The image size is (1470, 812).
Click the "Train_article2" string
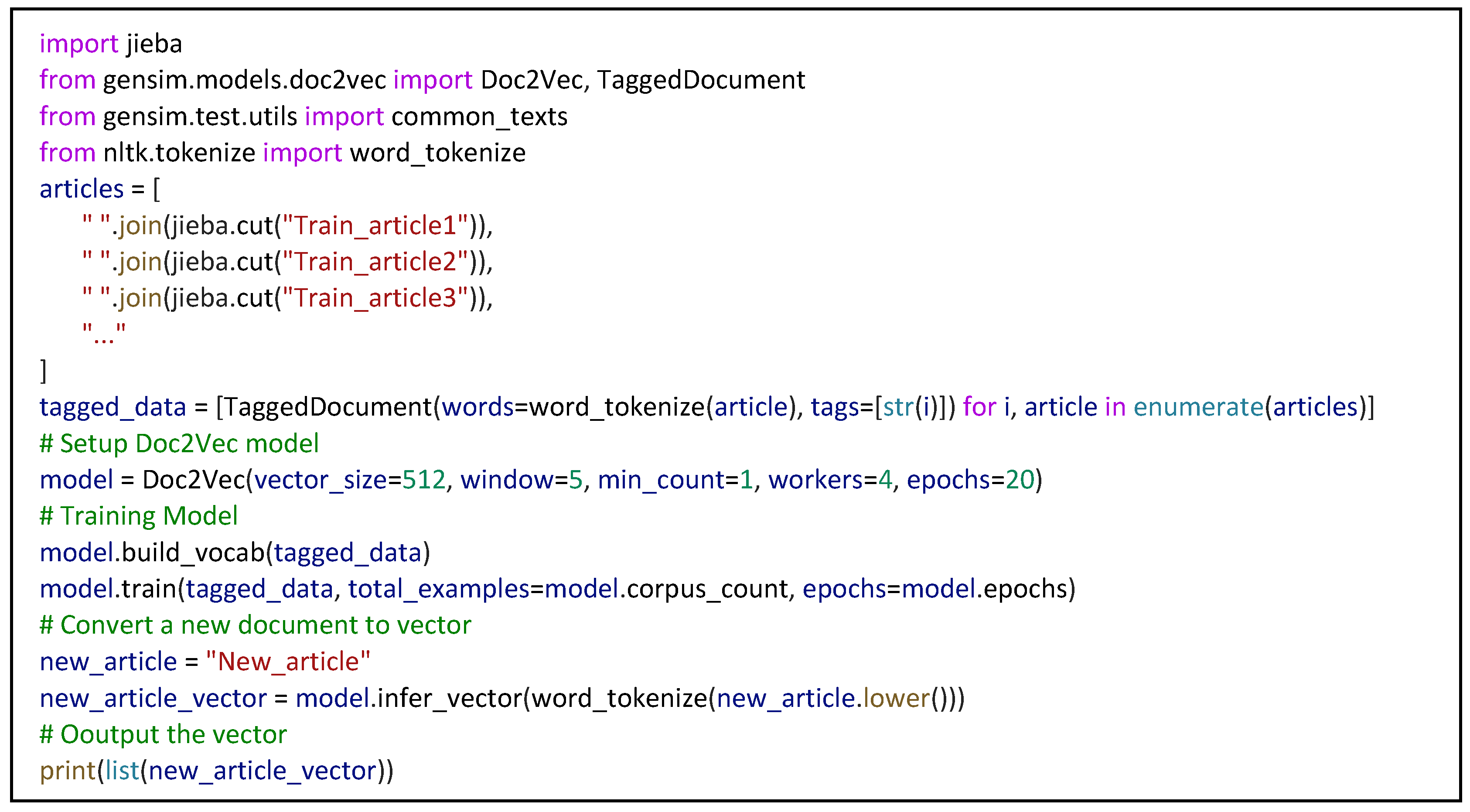click(x=375, y=262)
